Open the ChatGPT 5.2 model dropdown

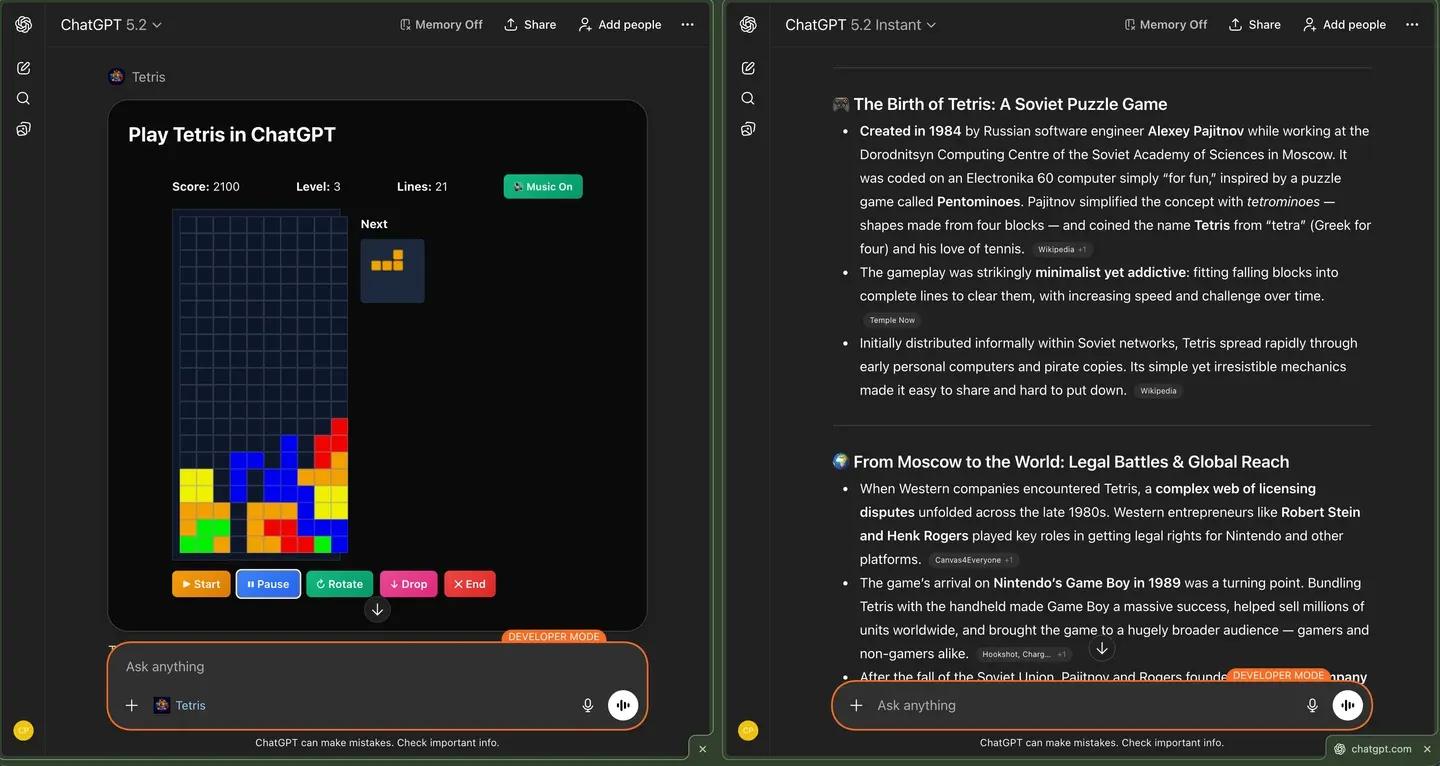[x=112, y=24]
